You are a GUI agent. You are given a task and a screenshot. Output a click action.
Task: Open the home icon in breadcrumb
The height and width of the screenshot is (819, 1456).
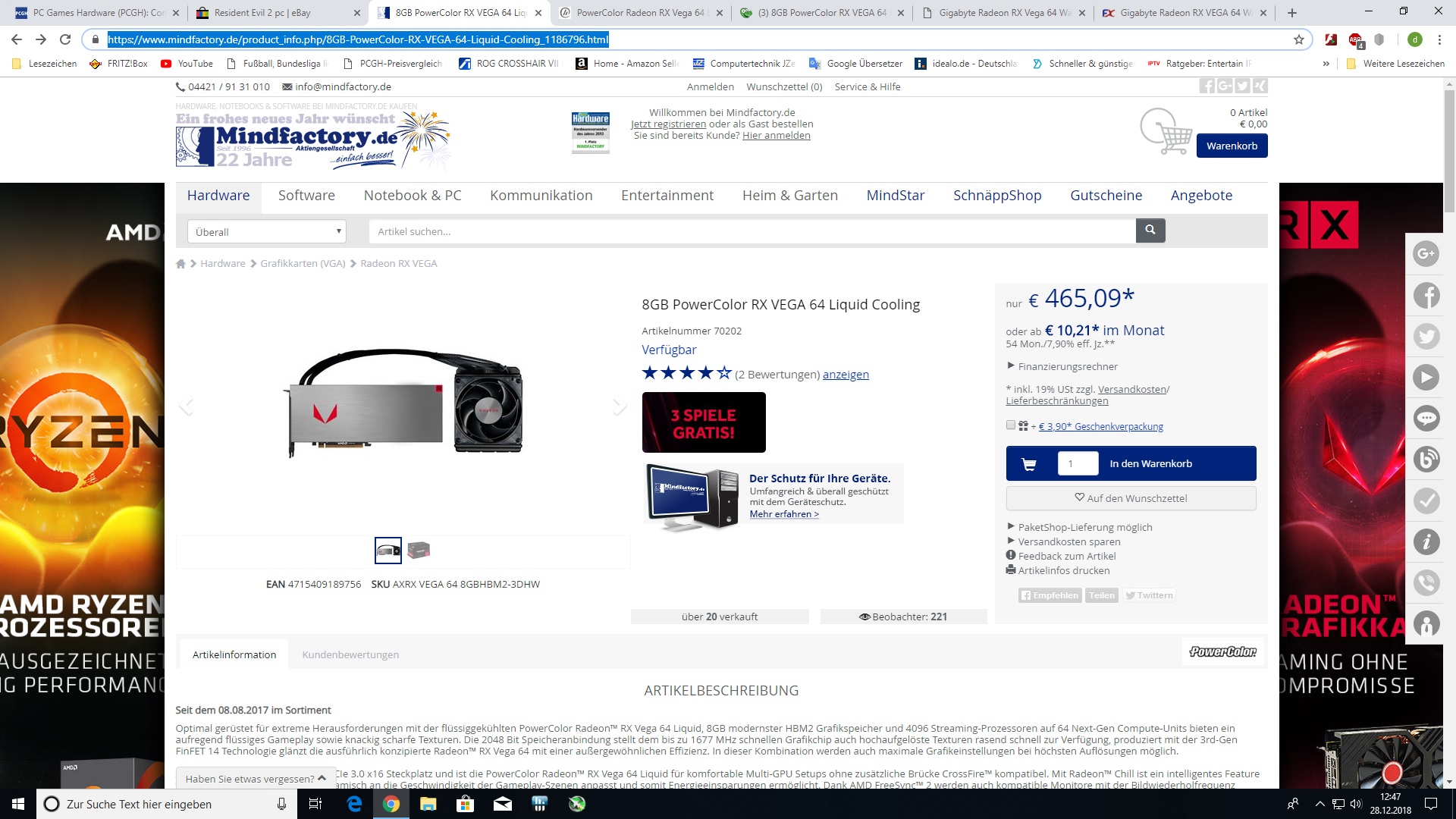(x=180, y=264)
